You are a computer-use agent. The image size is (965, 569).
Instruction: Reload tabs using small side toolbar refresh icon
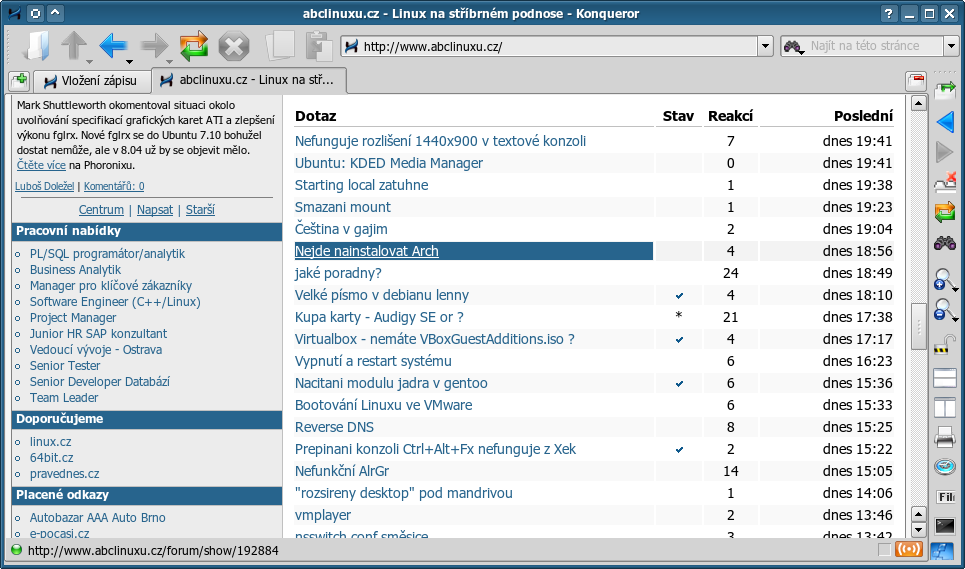click(945, 212)
